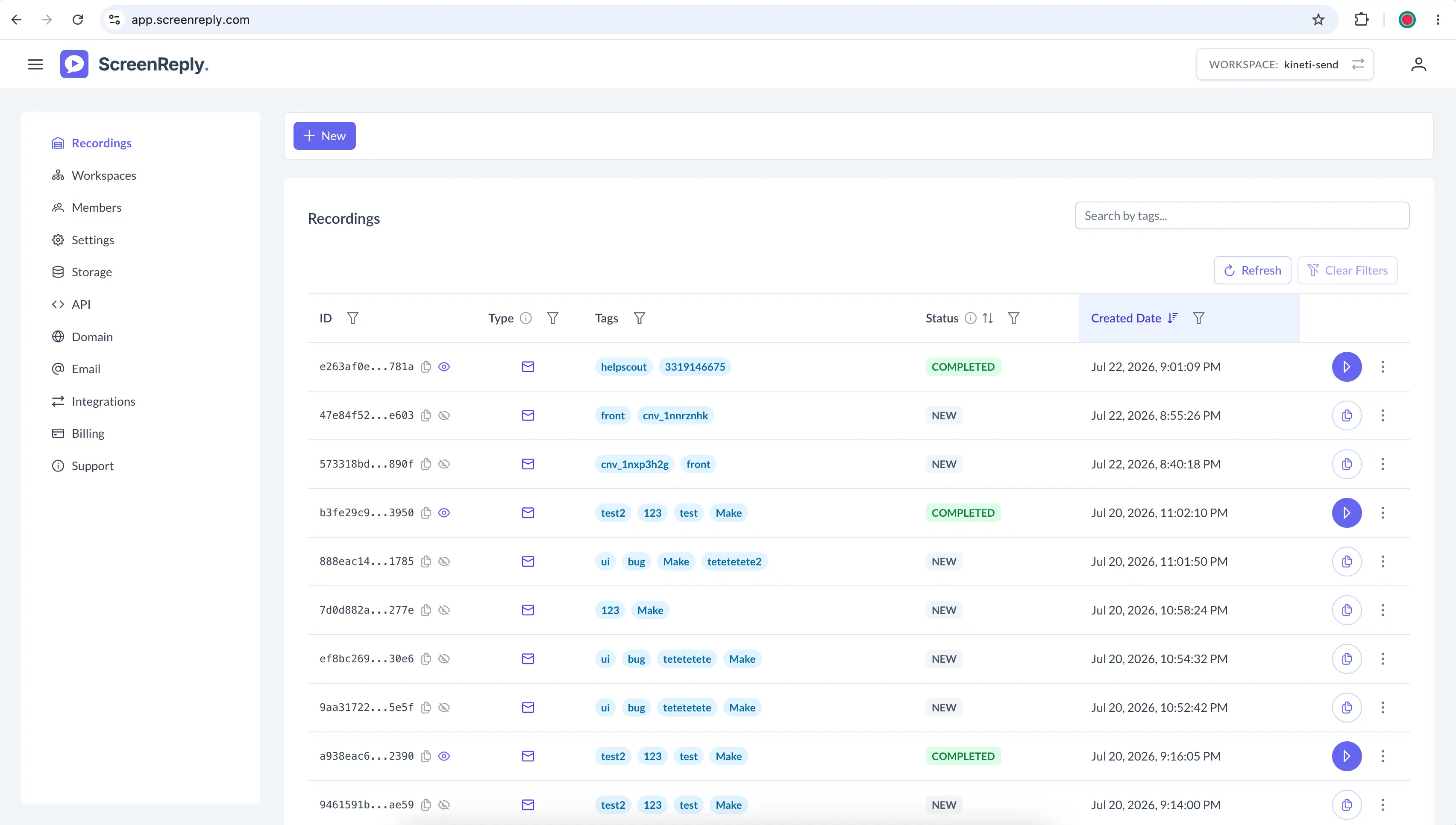Image resolution: width=1456 pixels, height=825 pixels.
Task: Click the Search by tags field
Action: pyautogui.click(x=1242, y=215)
